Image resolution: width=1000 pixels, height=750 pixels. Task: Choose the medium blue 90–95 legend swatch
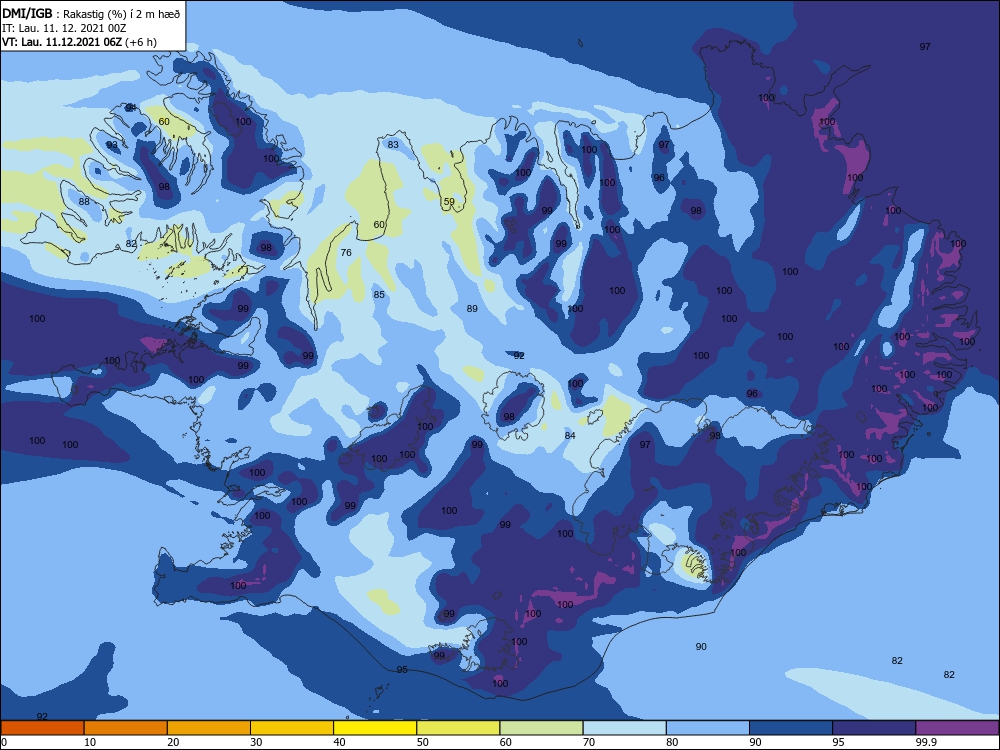(791, 728)
